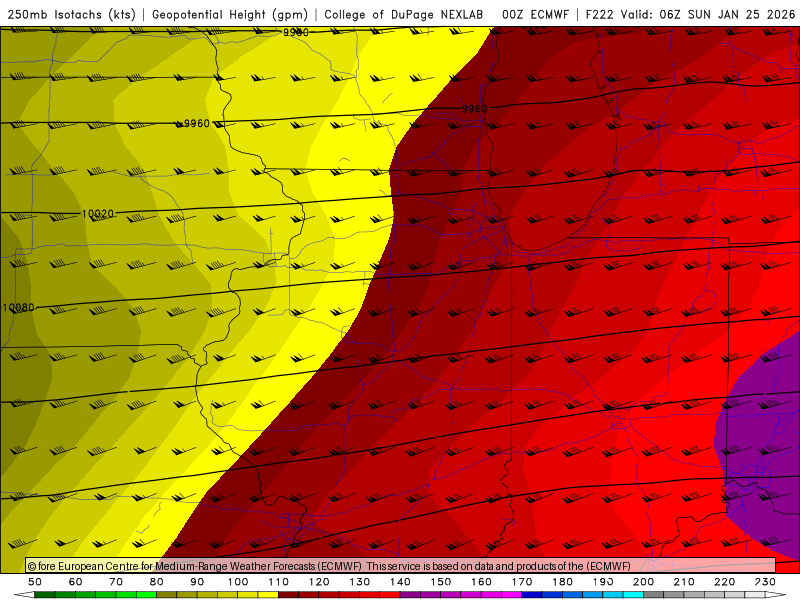
Task: Click the '220' color scale label
Action: point(724,582)
